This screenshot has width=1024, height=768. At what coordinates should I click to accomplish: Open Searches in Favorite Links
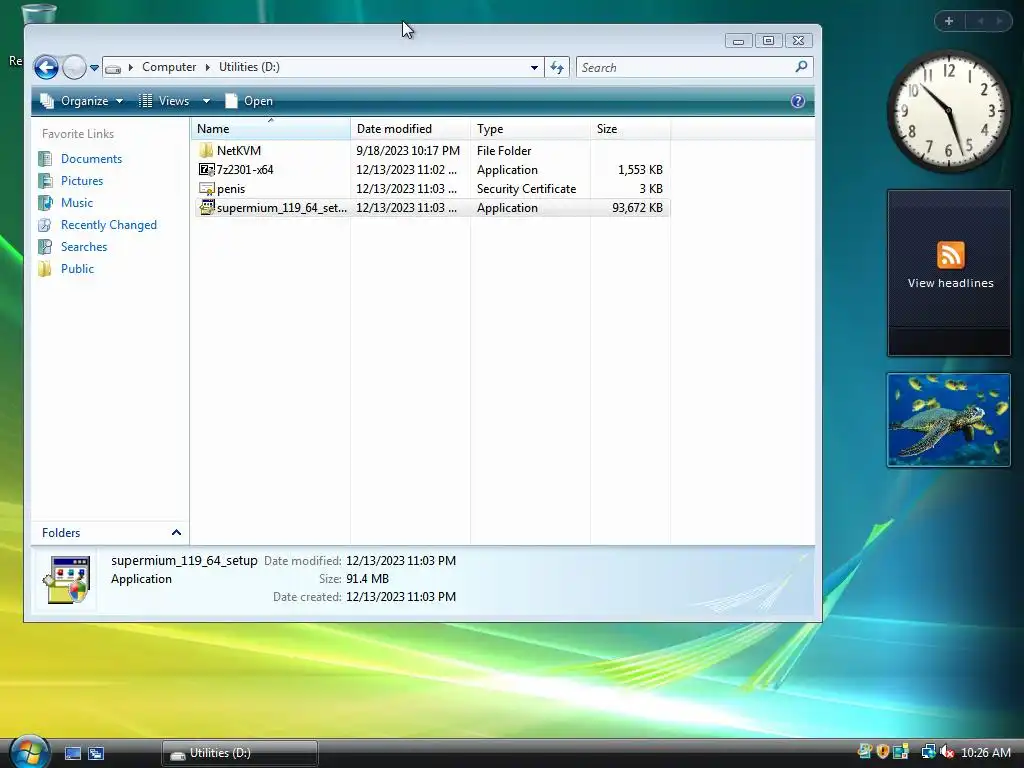[84, 247]
